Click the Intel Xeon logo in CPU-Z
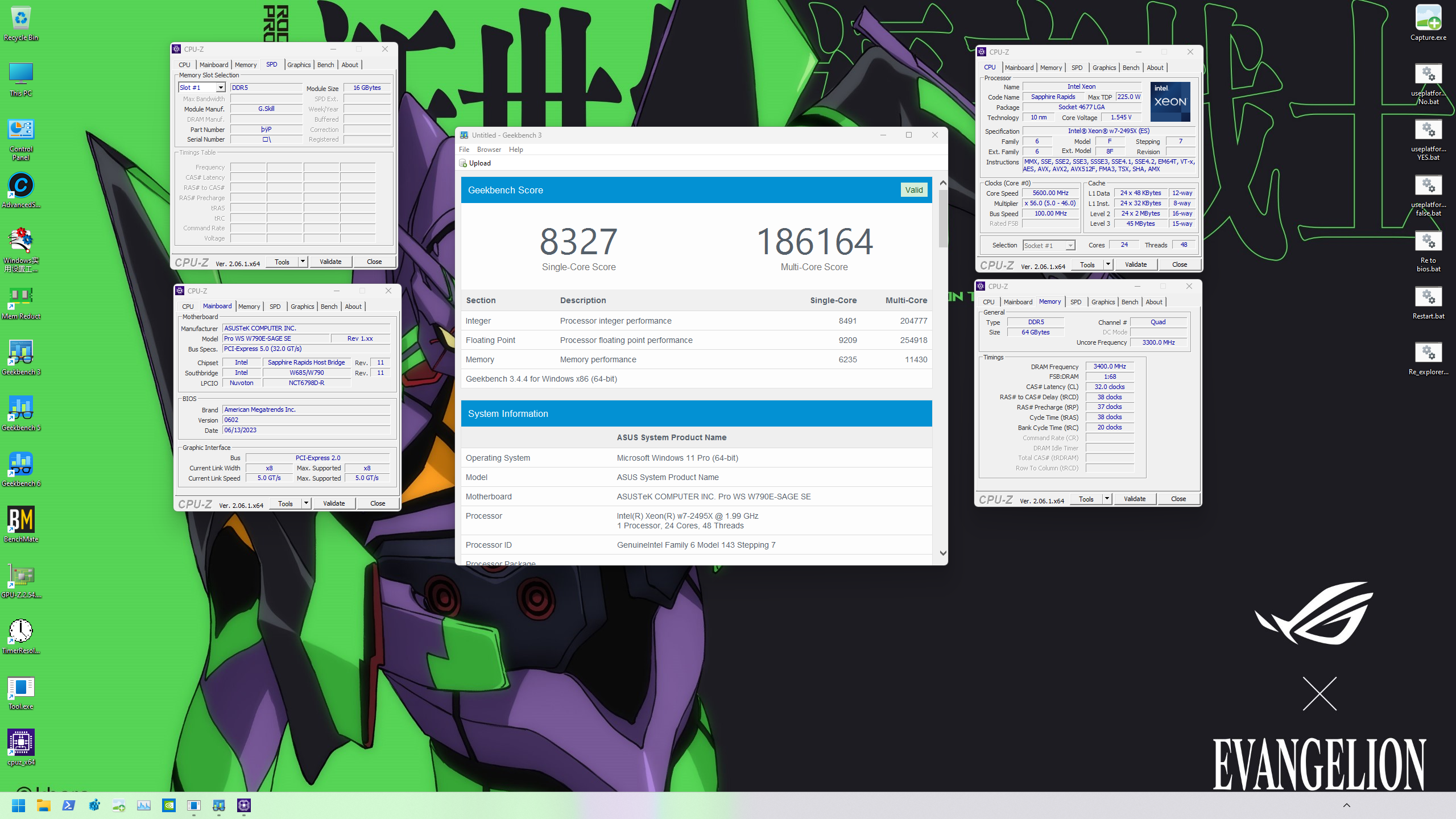 [1170, 102]
